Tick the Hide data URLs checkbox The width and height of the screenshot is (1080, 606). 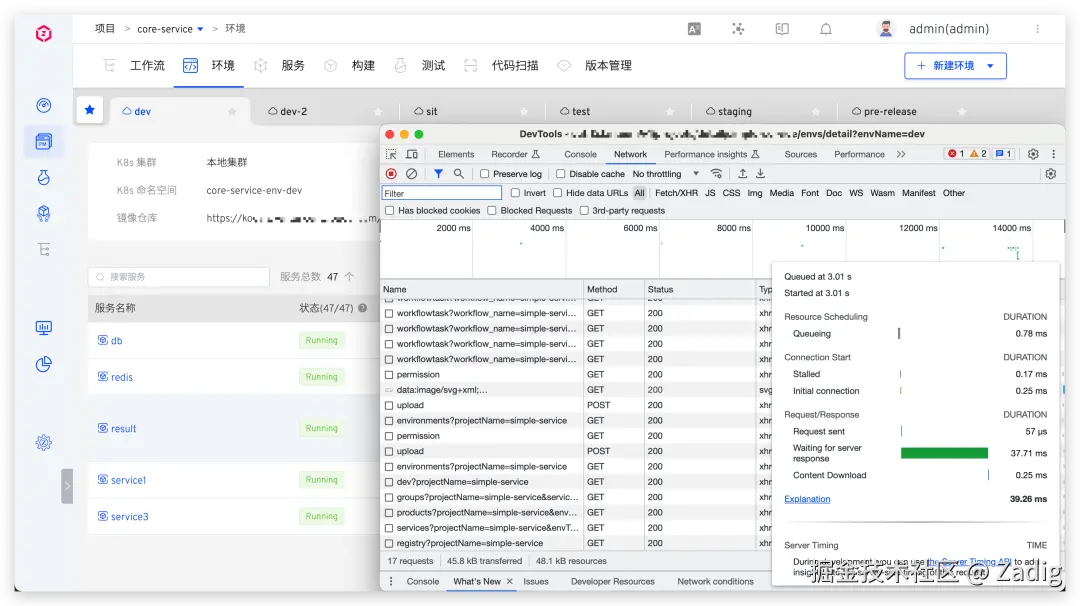pyautogui.click(x=558, y=194)
